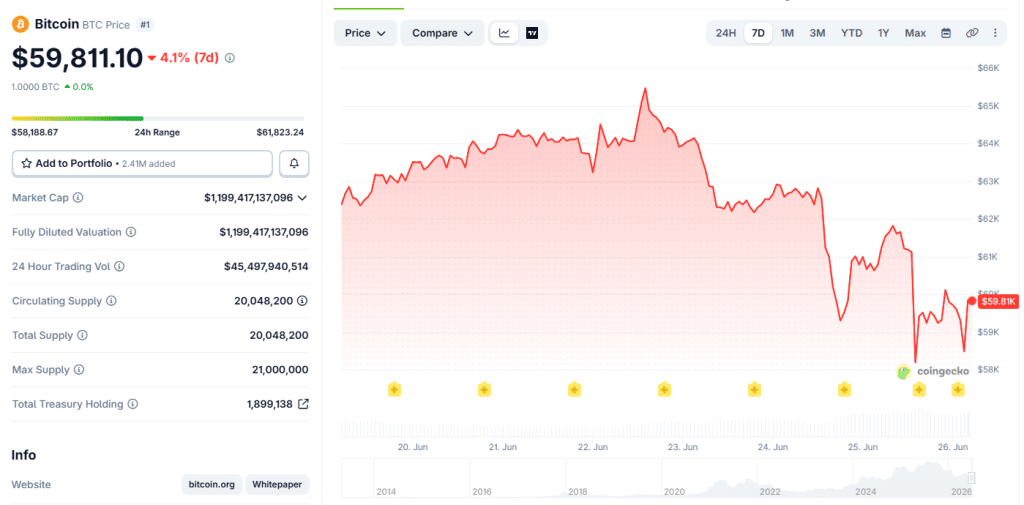Select 1Y time range

tap(884, 33)
